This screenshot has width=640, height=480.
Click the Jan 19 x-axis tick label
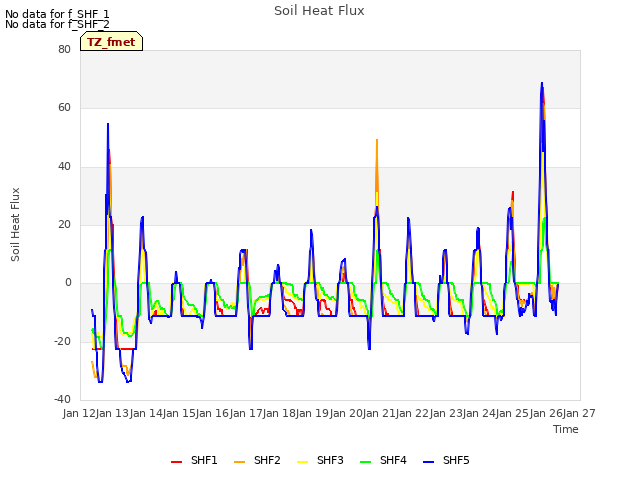click(x=313, y=413)
